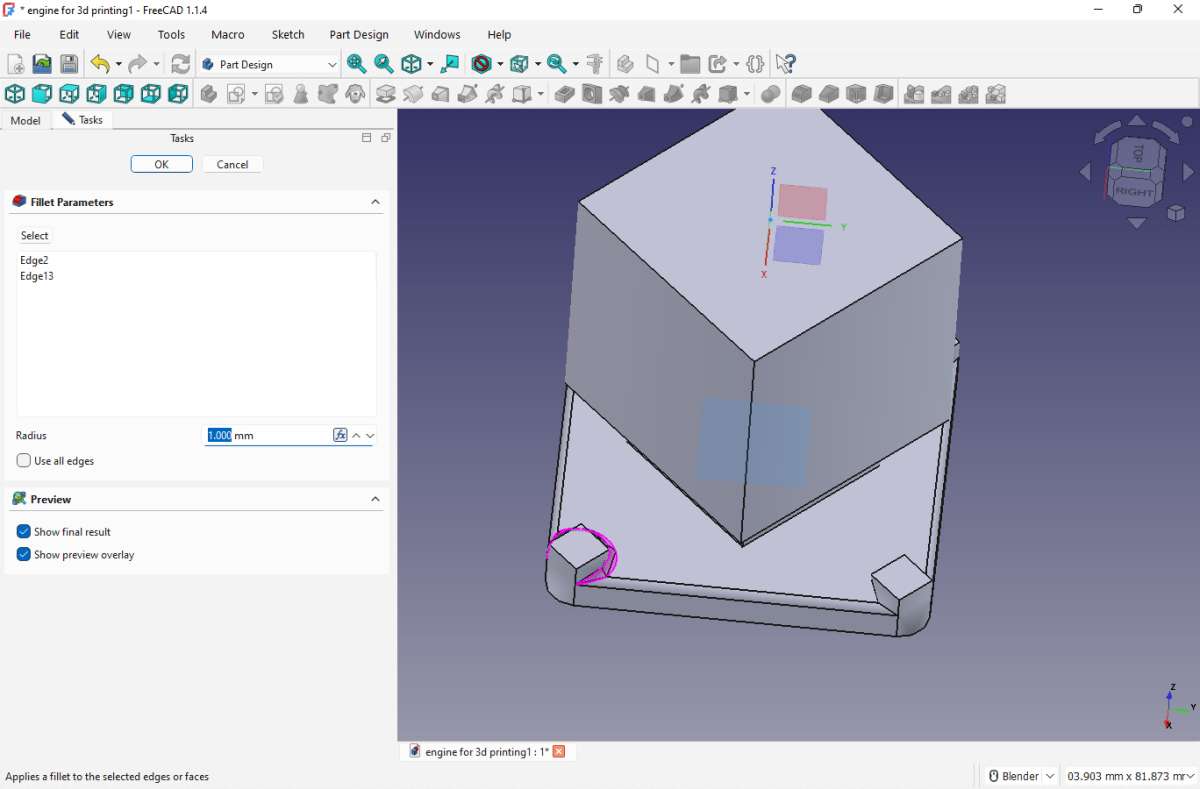Open the Sketch menu
1200x789 pixels.
point(288,34)
